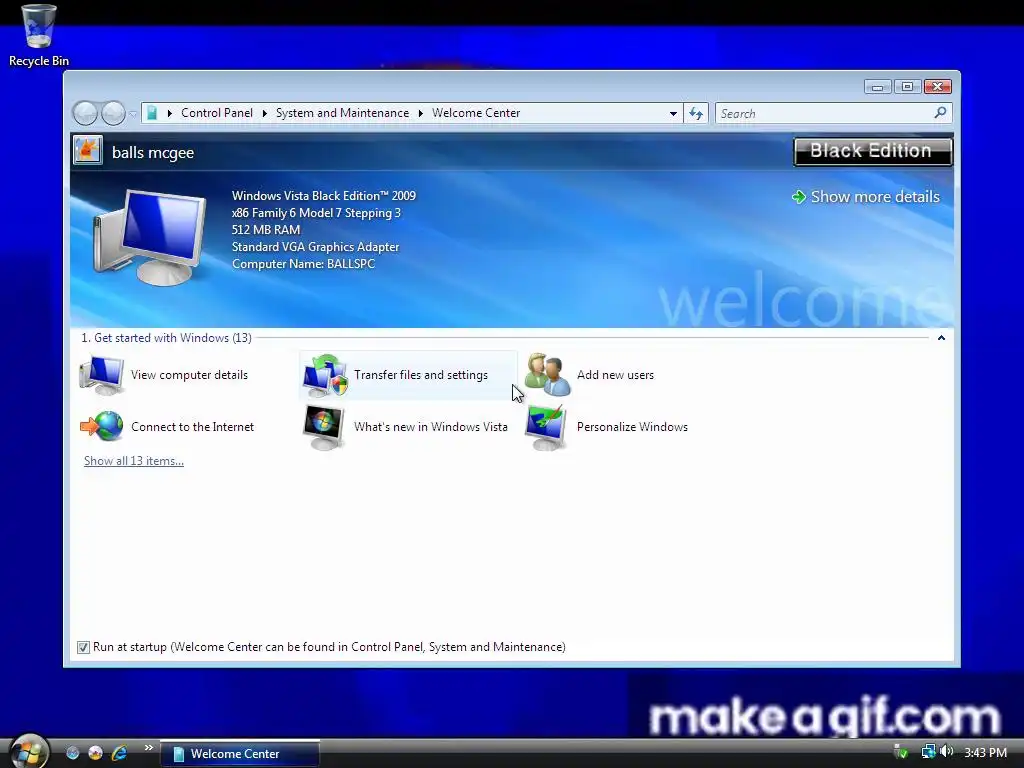Click the Add new users icon
Viewport: 1024px width, 768px height.
pos(548,375)
